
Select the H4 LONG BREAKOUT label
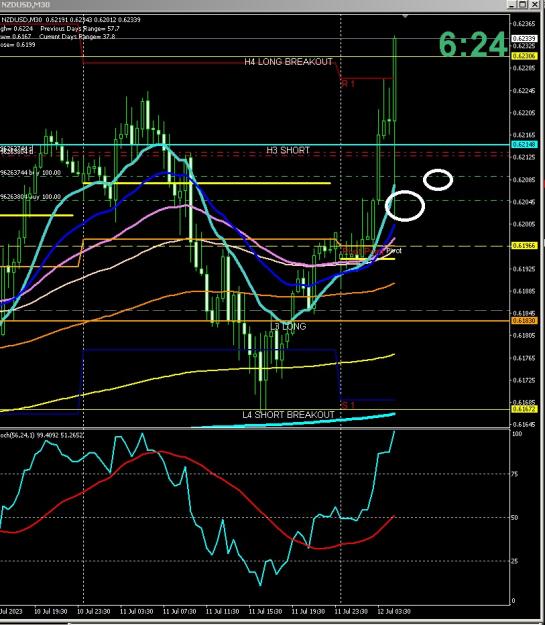(288, 62)
